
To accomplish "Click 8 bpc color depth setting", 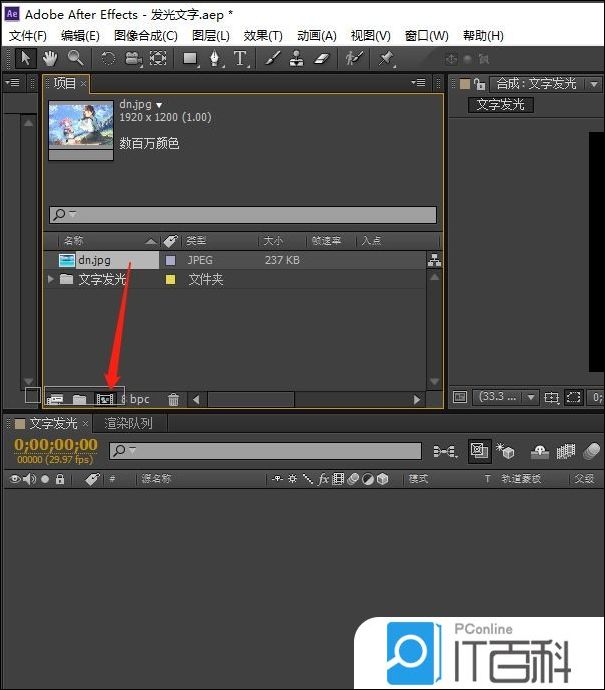I will tap(135, 399).
